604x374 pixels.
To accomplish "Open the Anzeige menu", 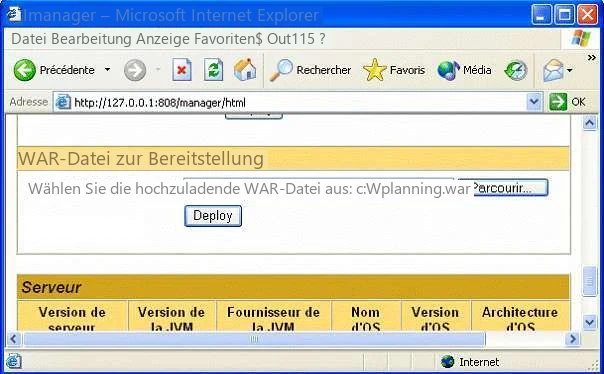I will 163,39.
